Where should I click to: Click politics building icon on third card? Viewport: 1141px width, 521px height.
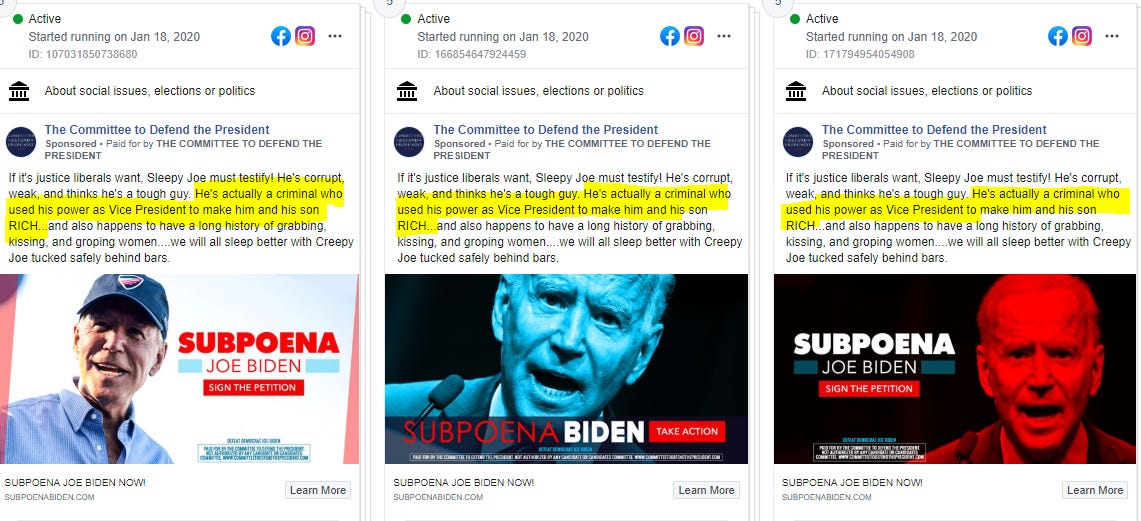(796, 91)
